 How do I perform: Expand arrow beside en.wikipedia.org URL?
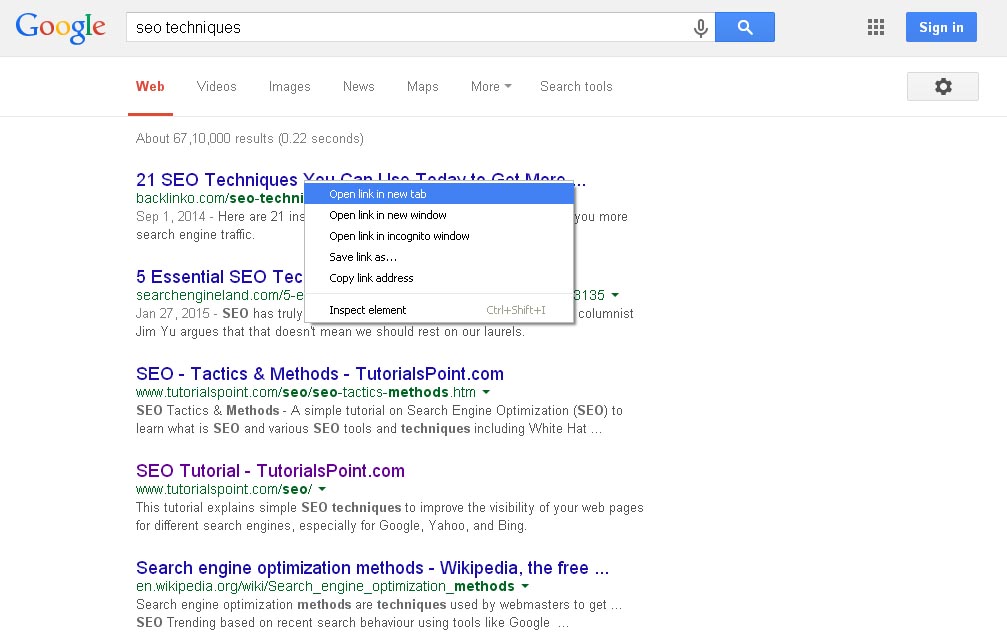point(525,586)
